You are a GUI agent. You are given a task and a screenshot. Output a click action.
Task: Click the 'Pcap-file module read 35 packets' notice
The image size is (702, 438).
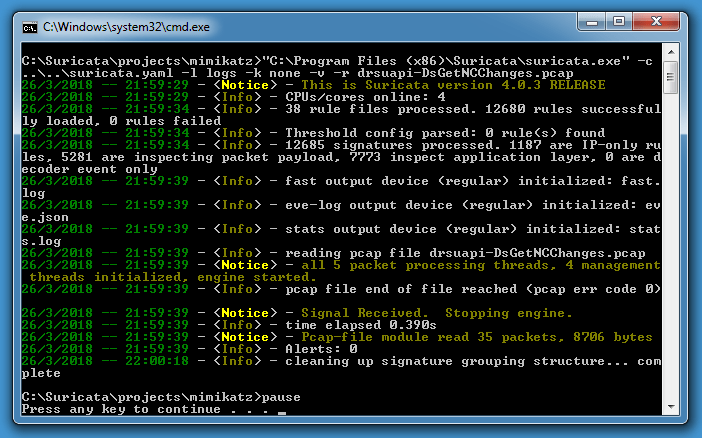pos(476,337)
